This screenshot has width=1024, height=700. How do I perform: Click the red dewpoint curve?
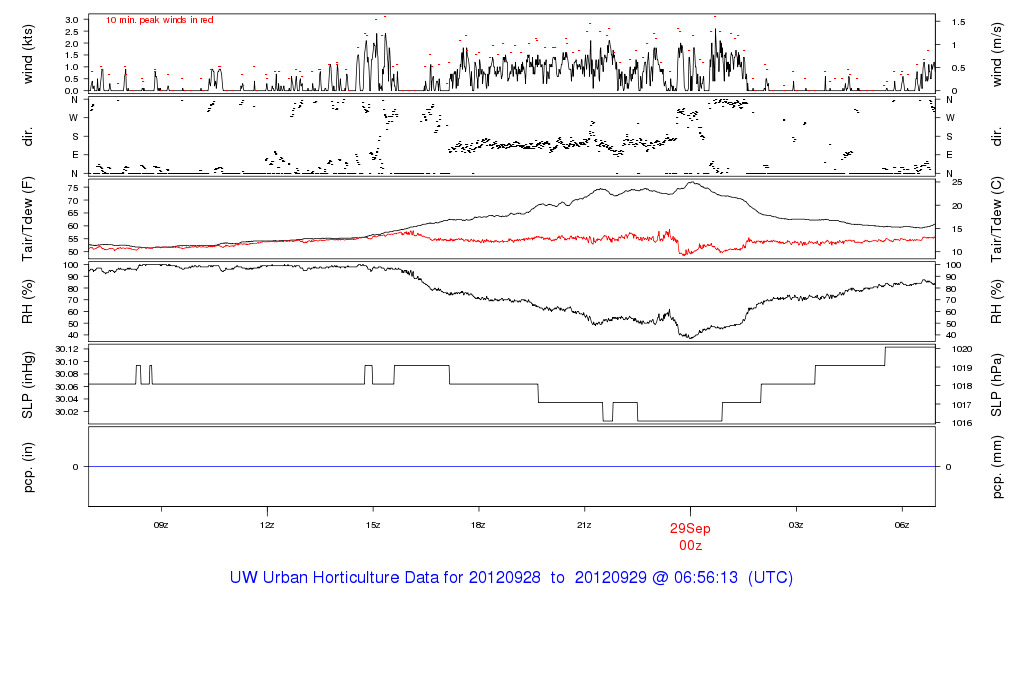pos(512,240)
